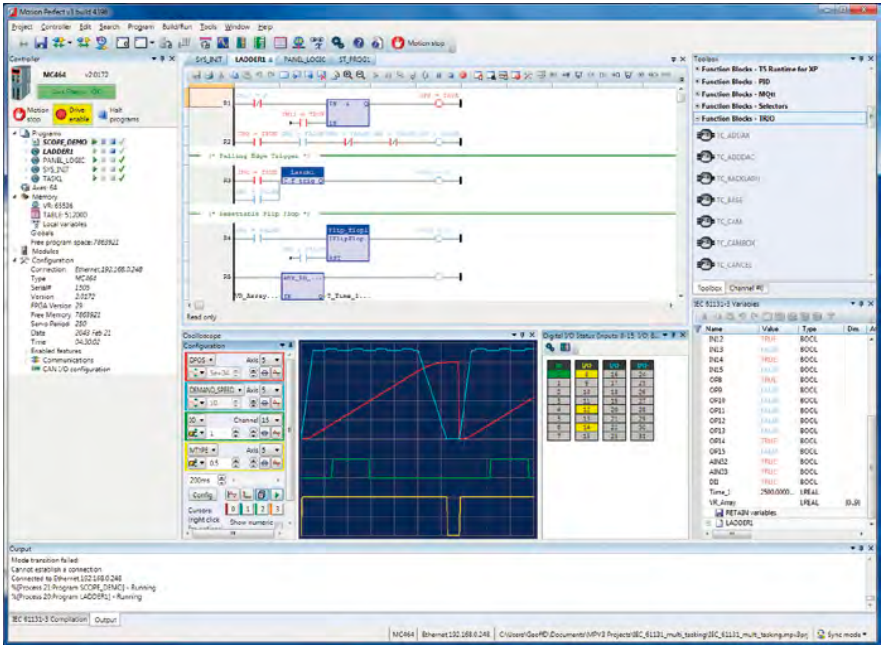Click the yellow input 12 indicator in Digital I/O
This screenshot has height=647, width=881.
pos(586,410)
